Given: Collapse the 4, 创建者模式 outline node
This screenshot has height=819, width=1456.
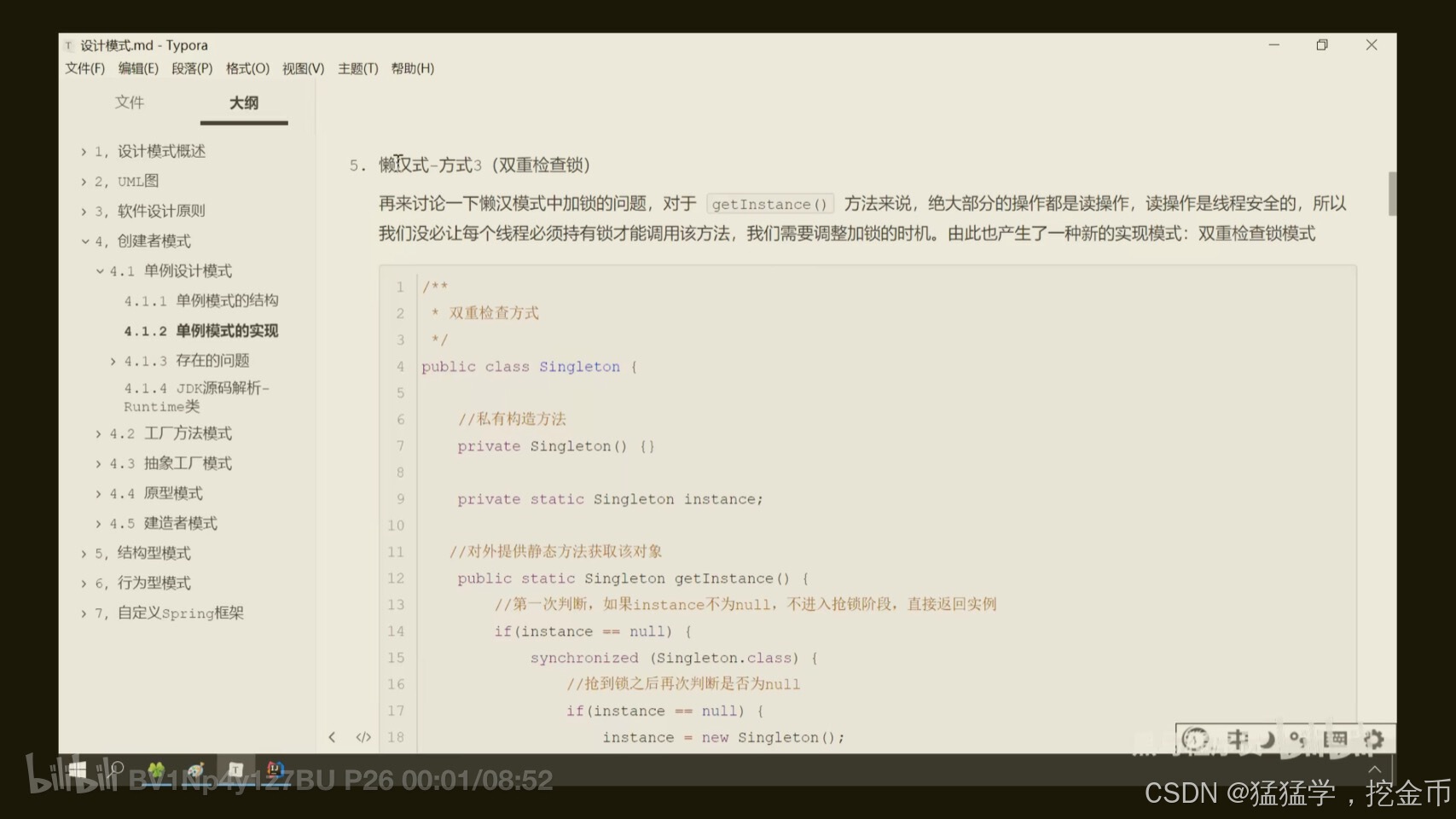Looking at the screenshot, I should point(84,241).
